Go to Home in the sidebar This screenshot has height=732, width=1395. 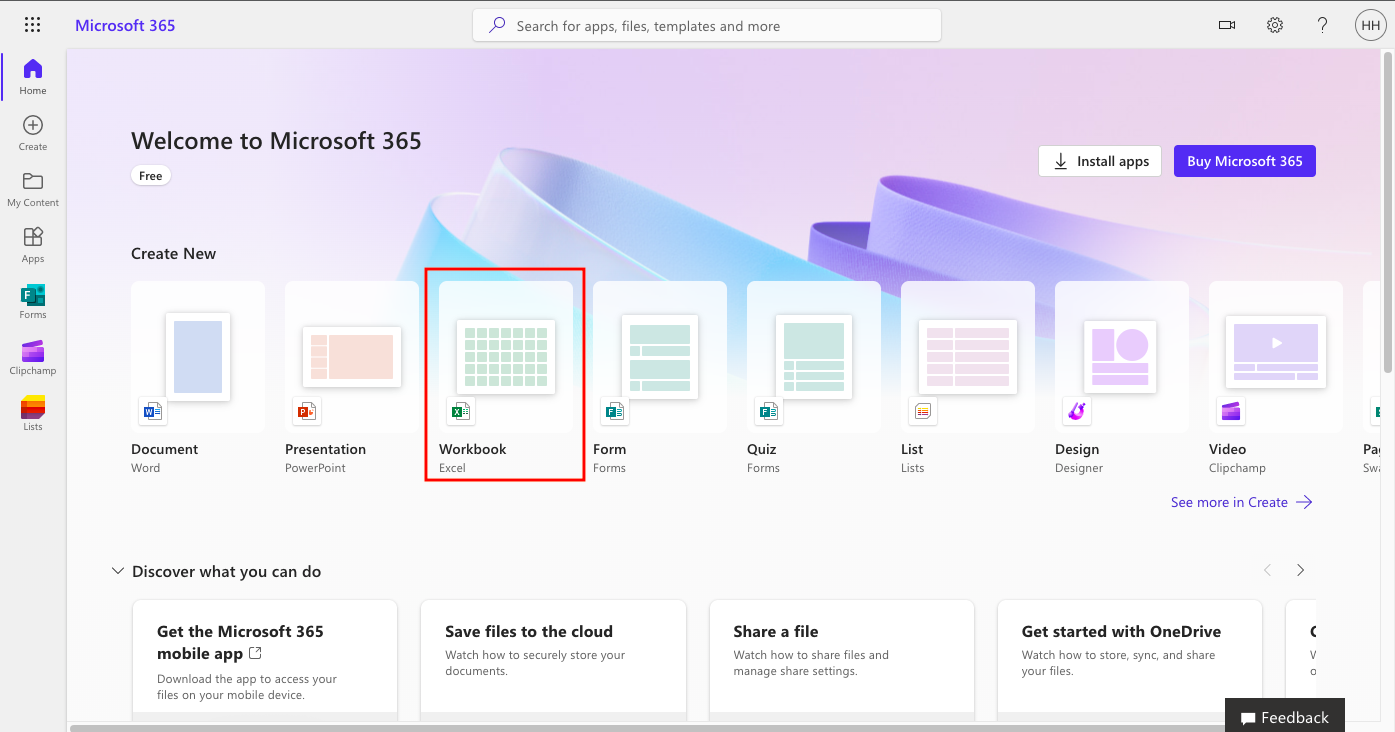point(32,74)
